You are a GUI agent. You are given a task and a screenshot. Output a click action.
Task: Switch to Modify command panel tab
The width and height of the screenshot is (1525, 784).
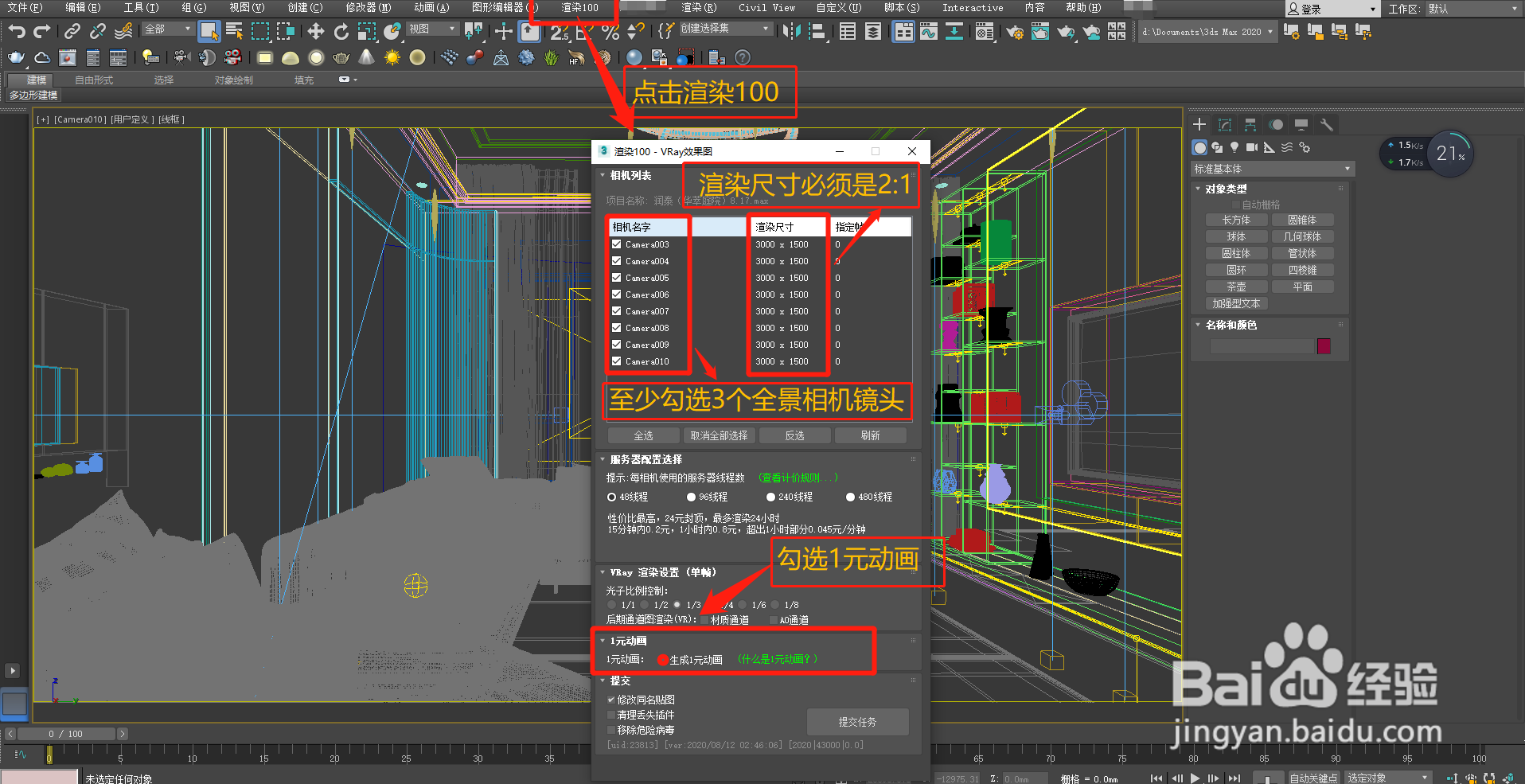(1225, 125)
